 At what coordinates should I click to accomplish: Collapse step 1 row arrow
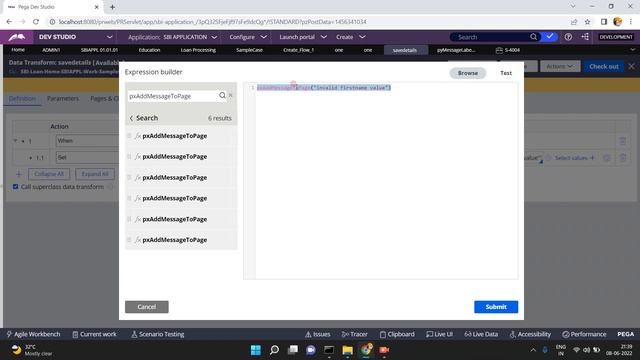pyautogui.click(x=16, y=141)
